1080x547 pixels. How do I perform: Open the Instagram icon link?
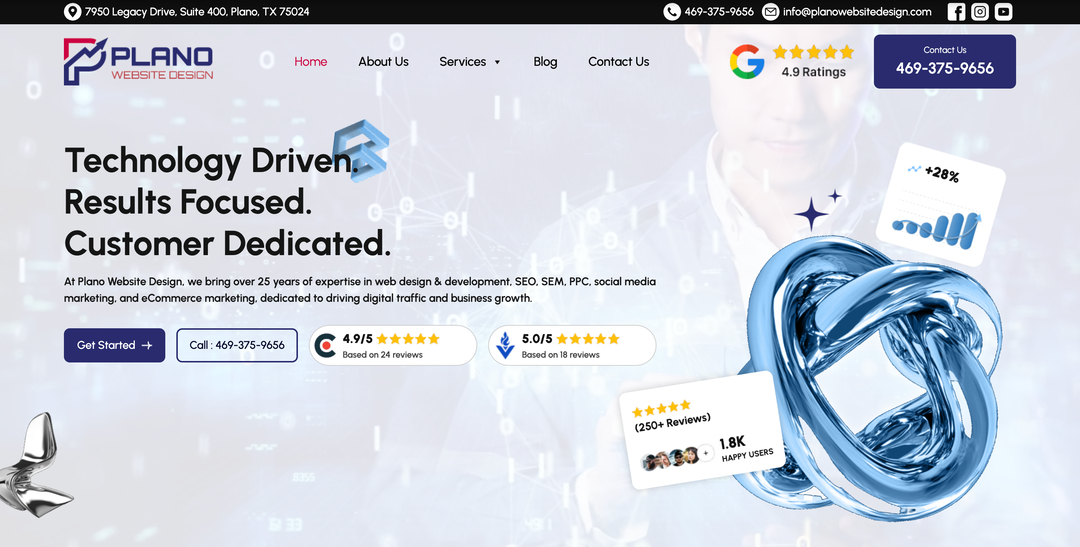(980, 12)
